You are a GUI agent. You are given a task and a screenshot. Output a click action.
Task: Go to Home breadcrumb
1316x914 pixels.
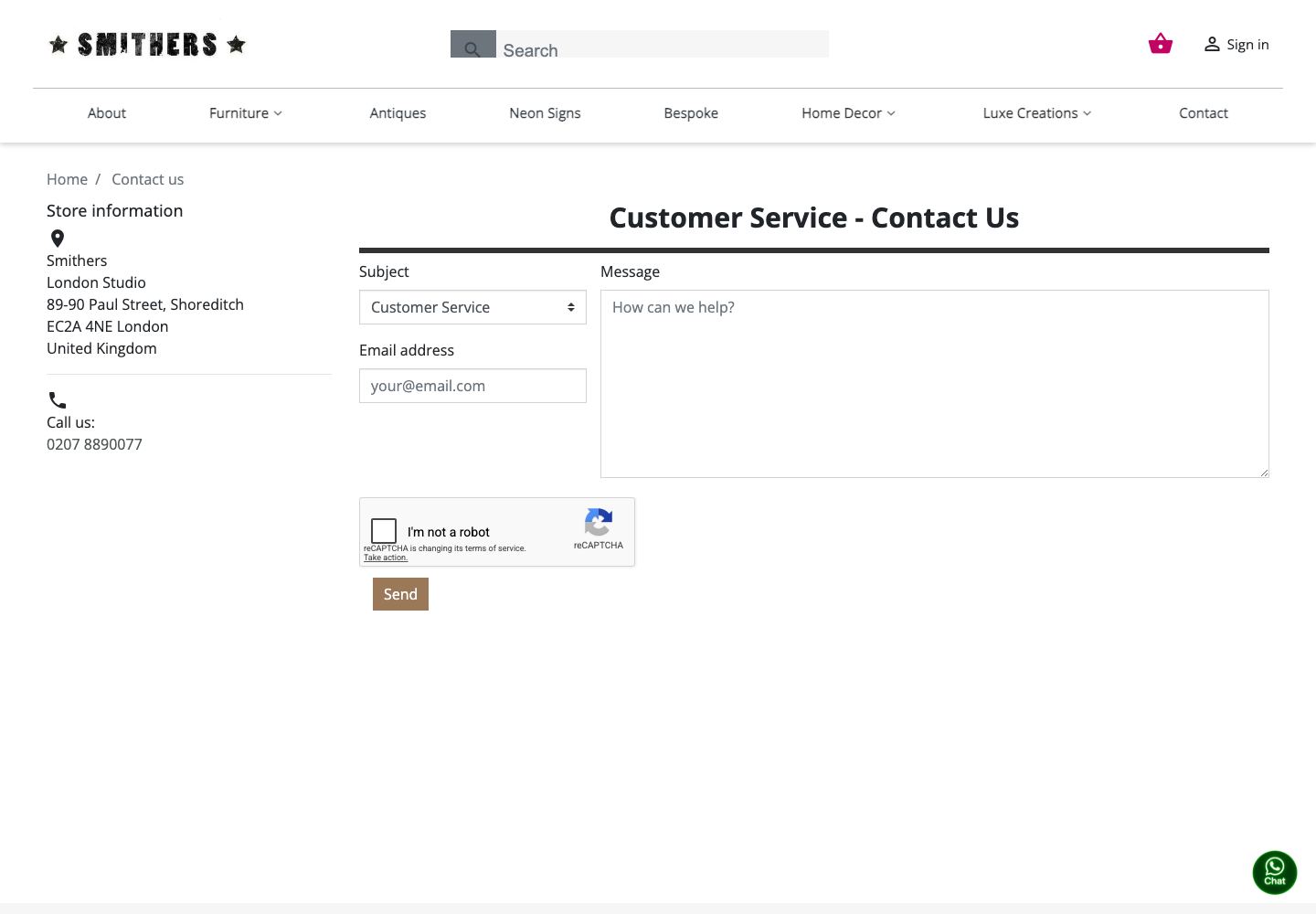pos(67,179)
